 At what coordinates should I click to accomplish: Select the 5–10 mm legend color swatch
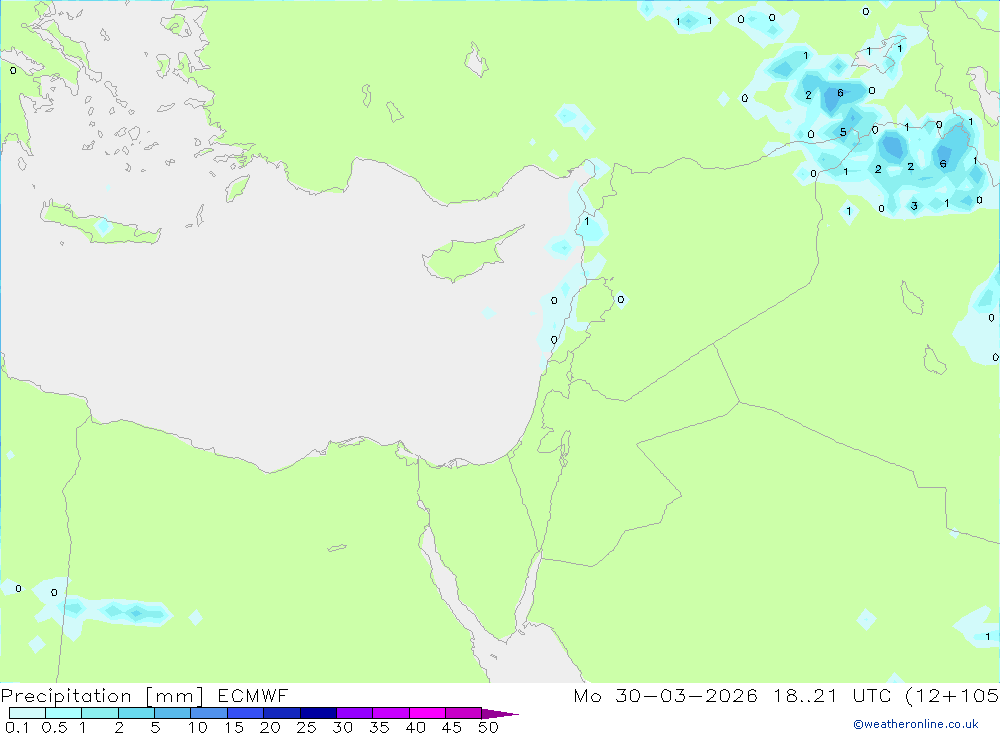(173, 713)
